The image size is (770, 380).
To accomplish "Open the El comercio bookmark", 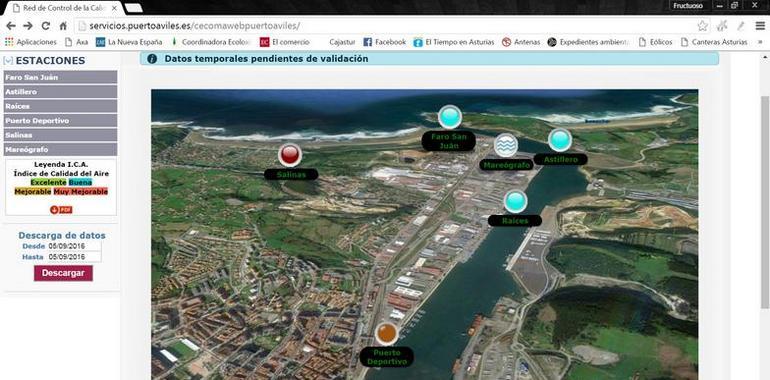I will 285,42.
